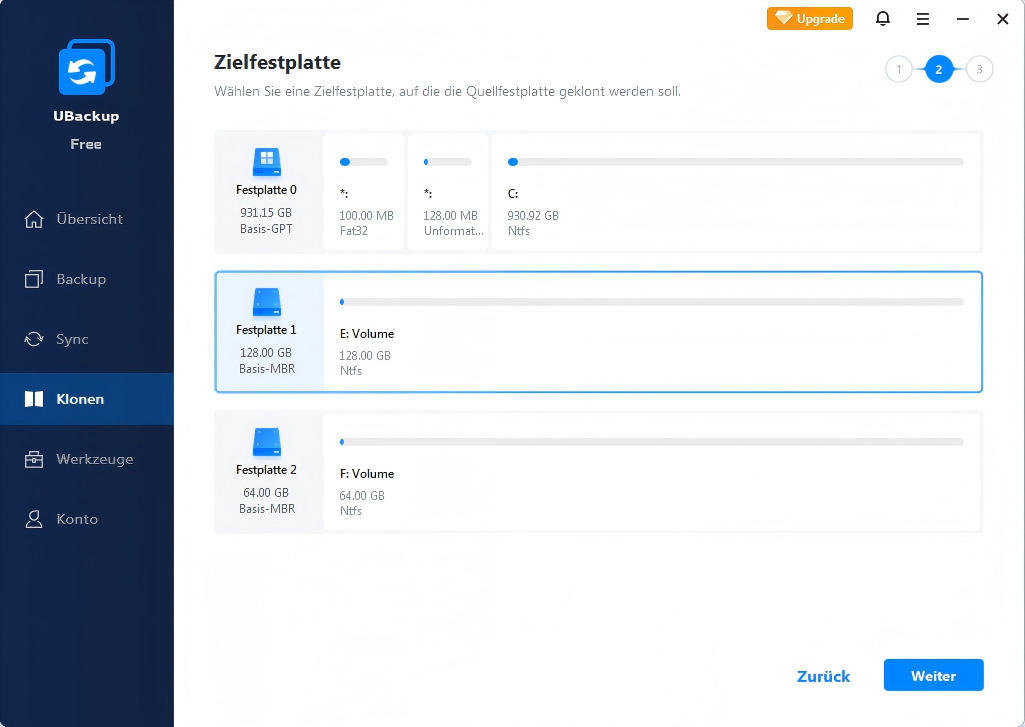Go to wizard step 3 indicator
The image size is (1025, 727).
pos(979,69)
